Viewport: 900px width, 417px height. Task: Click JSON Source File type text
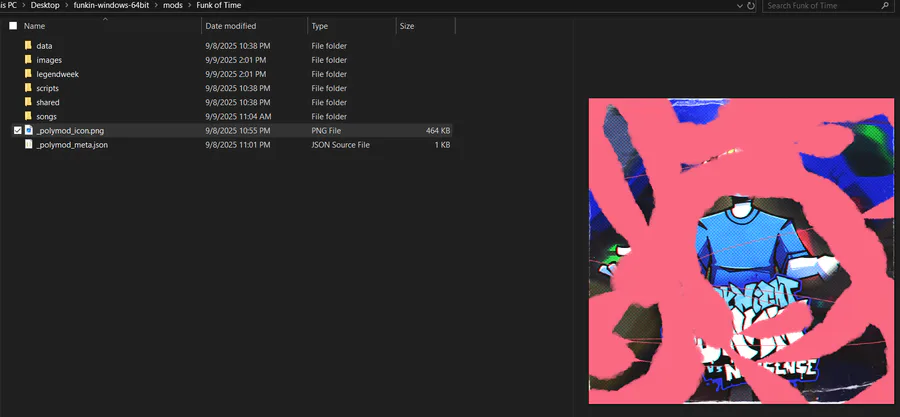340,145
